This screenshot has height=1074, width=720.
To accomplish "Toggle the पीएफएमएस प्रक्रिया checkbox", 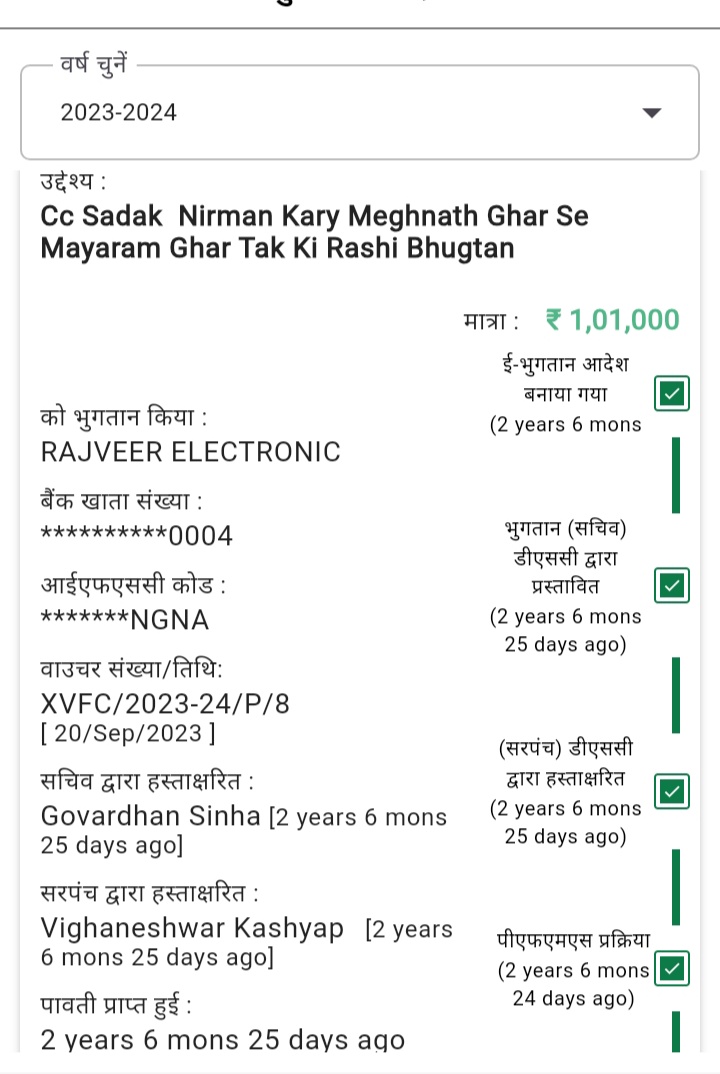I will (674, 968).
